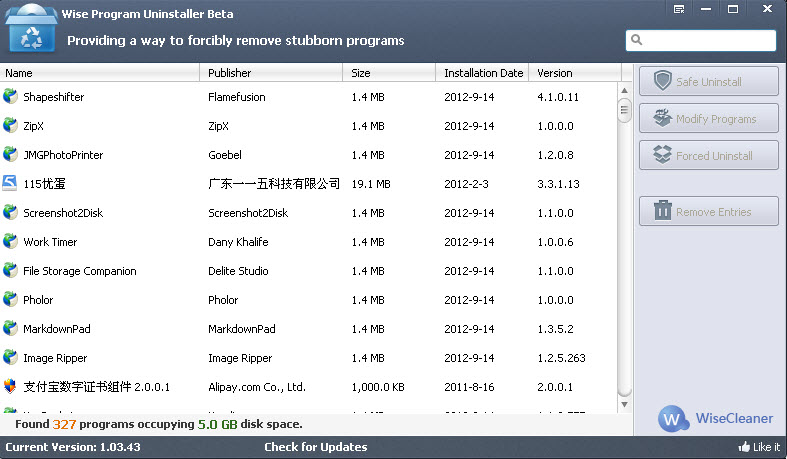Sort list by Publisher column header
The height and width of the screenshot is (459, 787).
[271, 73]
